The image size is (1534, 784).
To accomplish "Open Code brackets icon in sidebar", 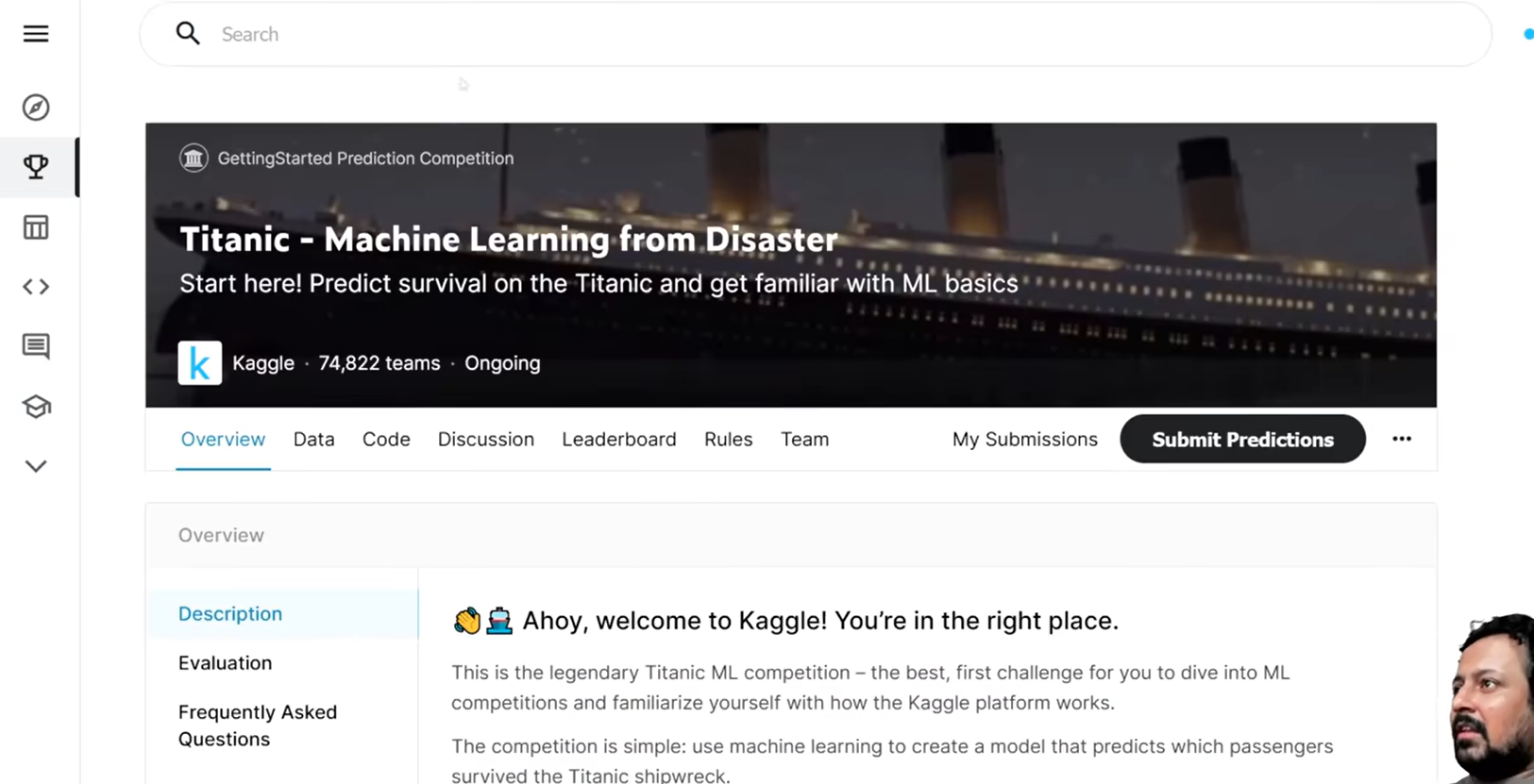I will [36, 287].
